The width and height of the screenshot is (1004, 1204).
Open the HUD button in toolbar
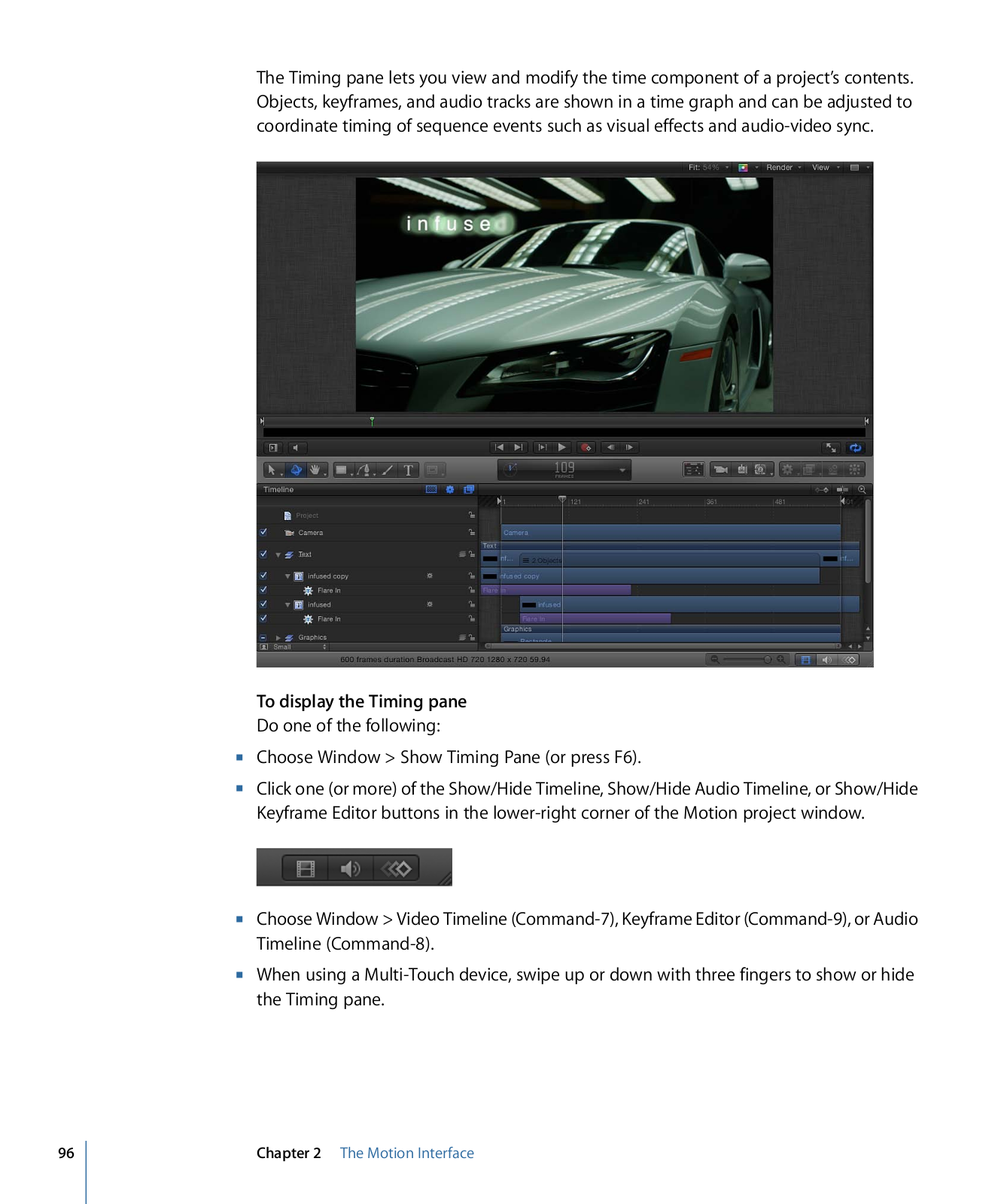[x=693, y=470]
